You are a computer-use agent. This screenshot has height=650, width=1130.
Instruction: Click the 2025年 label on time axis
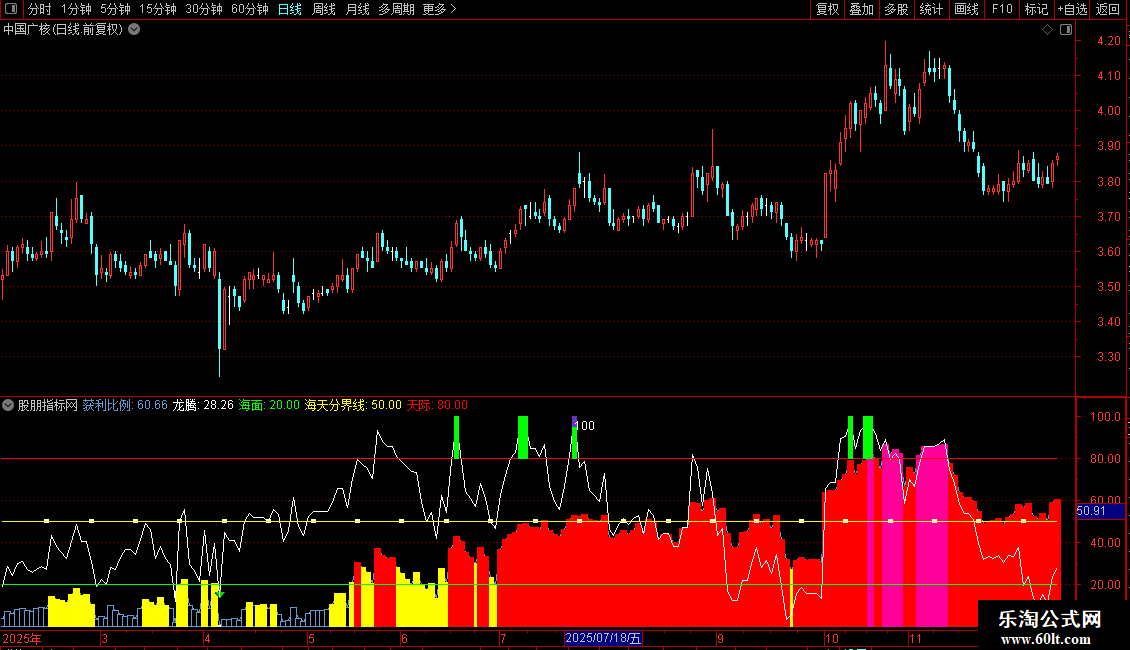[x=22, y=638]
